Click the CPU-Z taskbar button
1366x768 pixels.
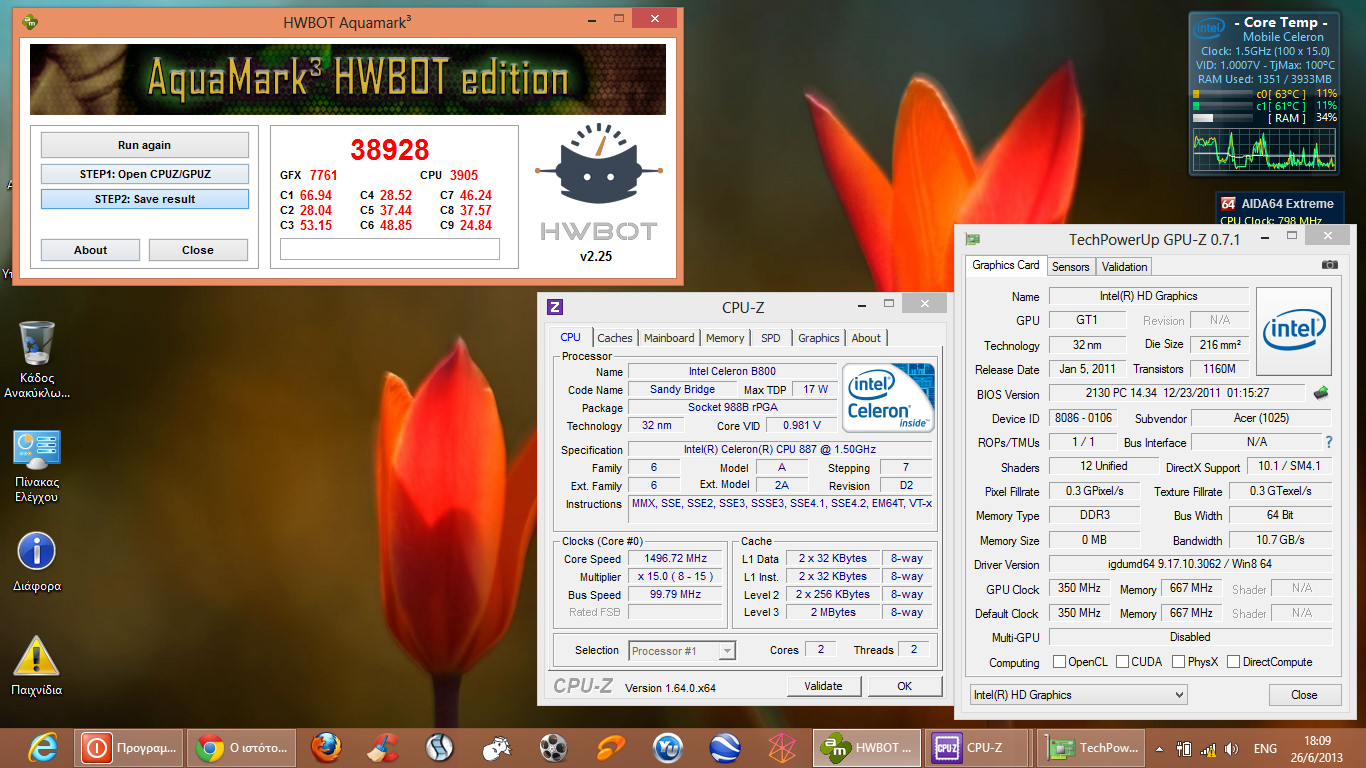pyautogui.click(x=978, y=747)
